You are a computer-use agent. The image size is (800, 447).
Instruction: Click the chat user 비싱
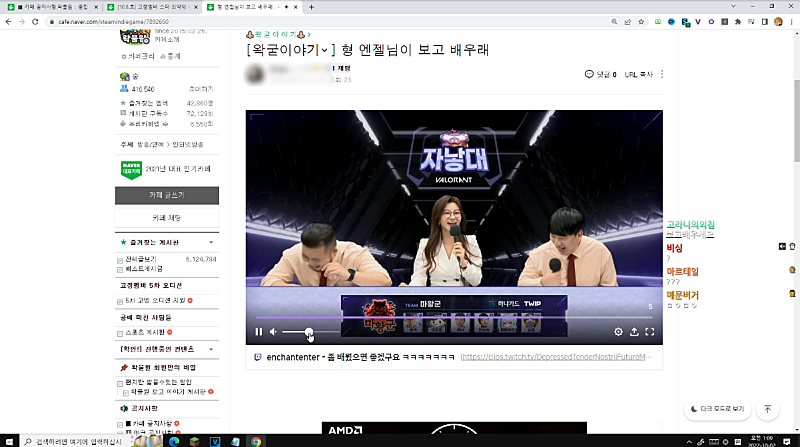[674, 248]
